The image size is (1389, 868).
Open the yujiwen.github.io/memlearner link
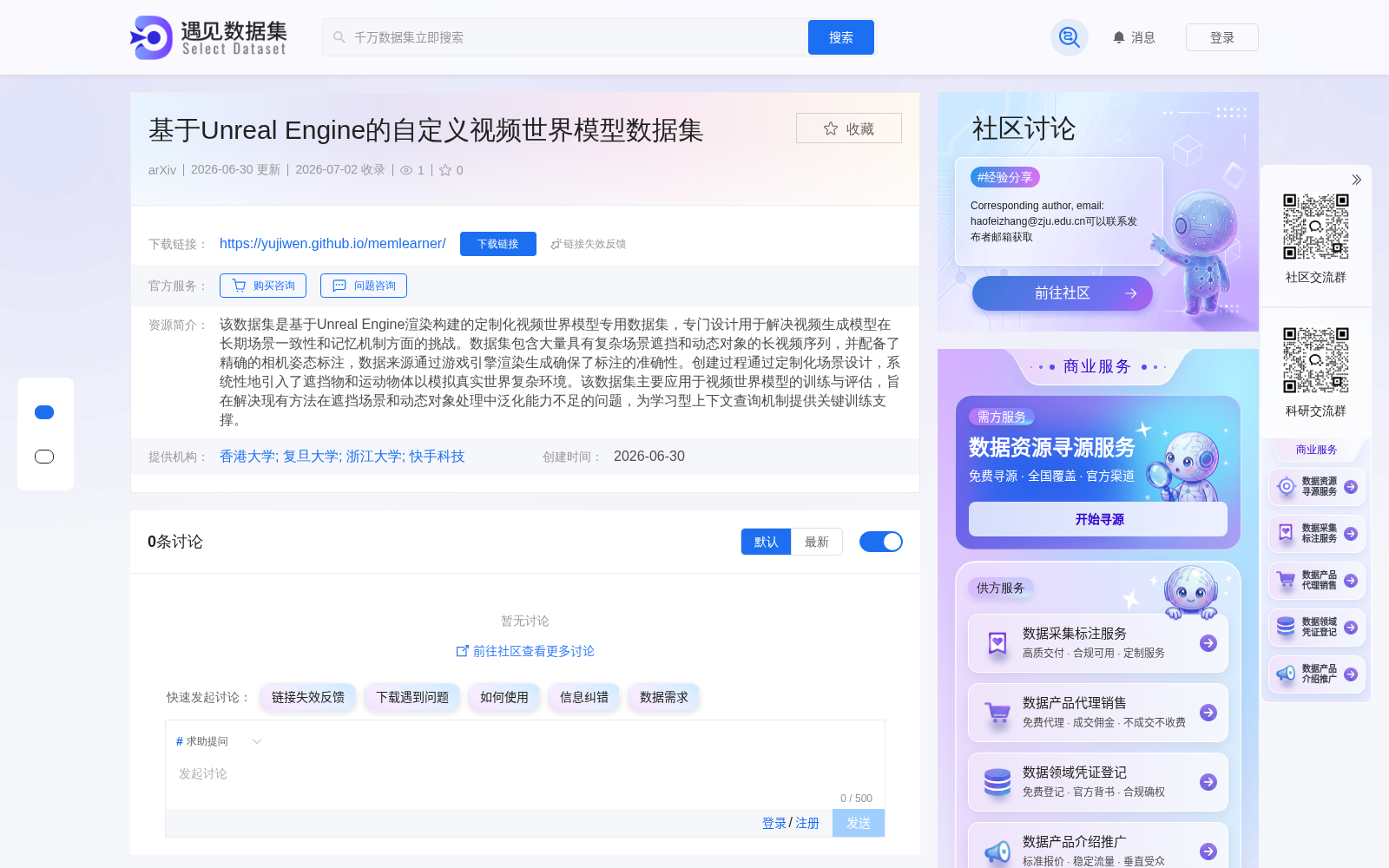(332, 244)
